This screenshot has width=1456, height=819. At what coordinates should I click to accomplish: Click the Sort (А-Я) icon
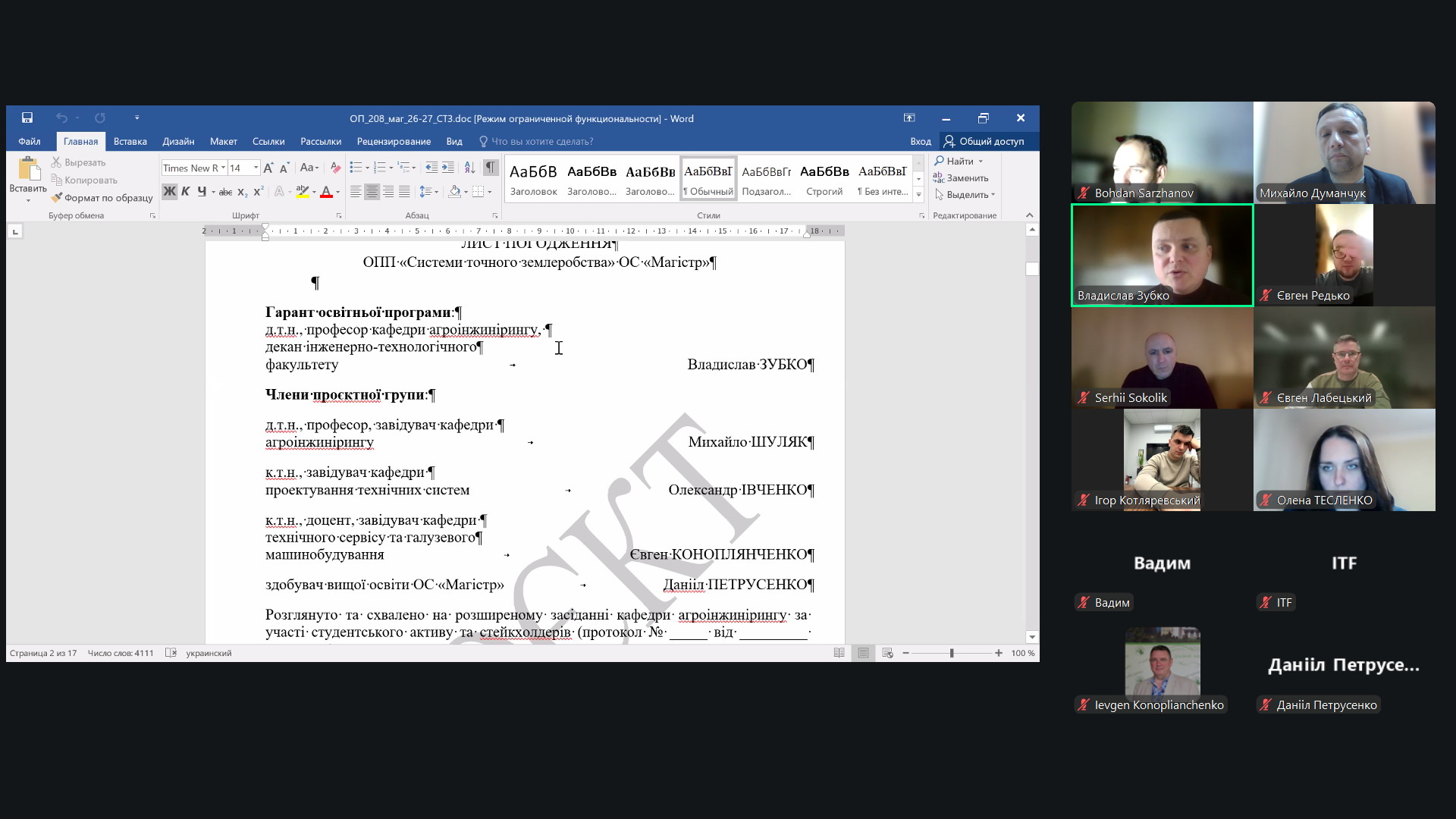coord(469,168)
